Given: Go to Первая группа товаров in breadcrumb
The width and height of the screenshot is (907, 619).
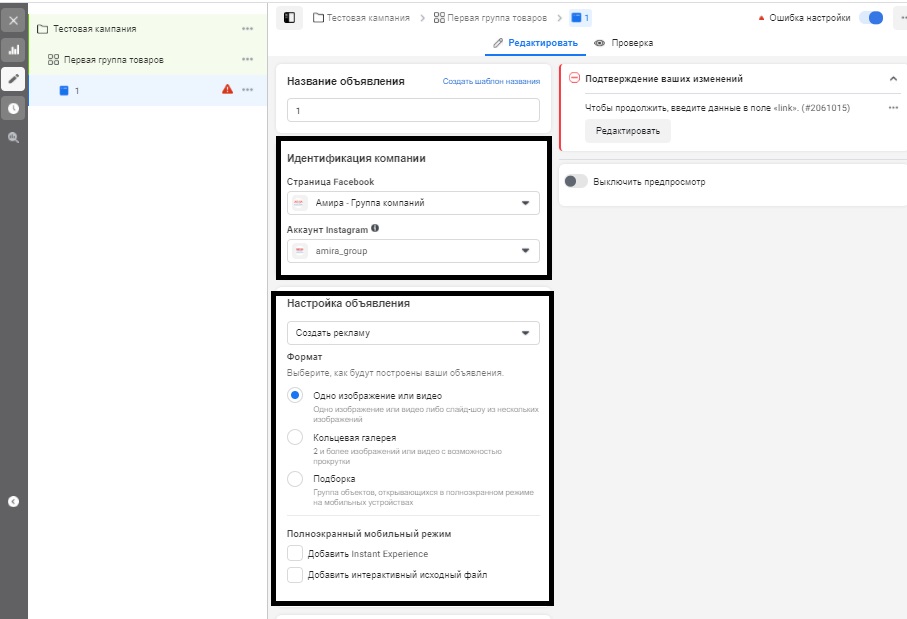Looking at the screenshot, I should pyautogui.click(x=490, y=18).
